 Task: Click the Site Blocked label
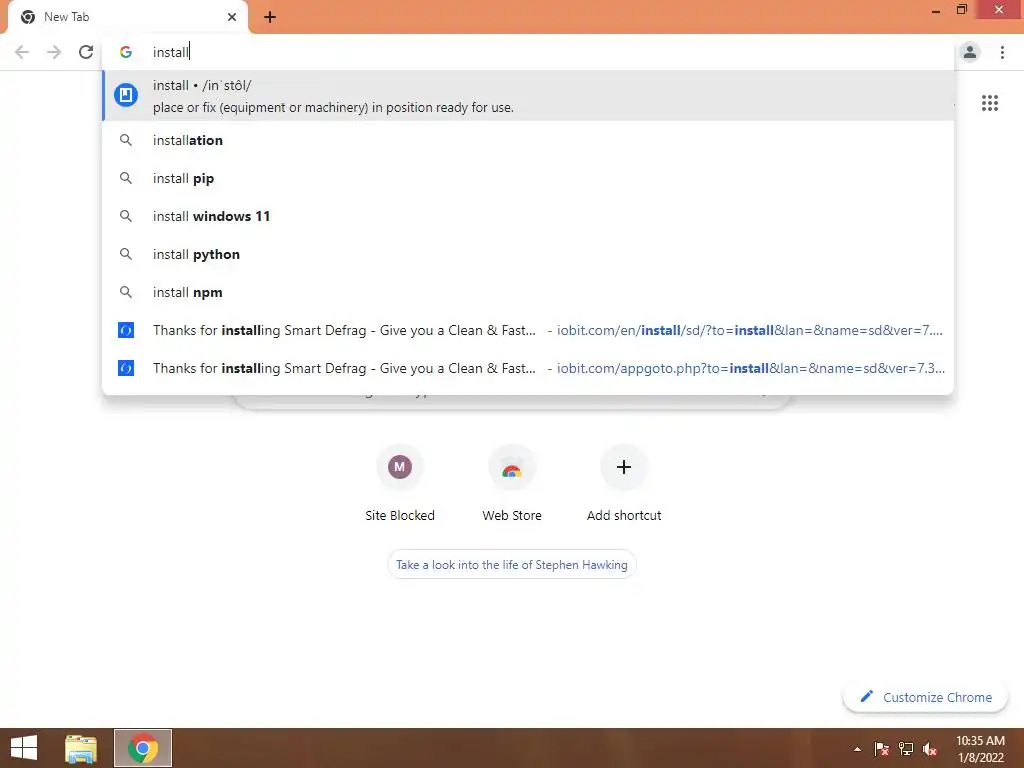click(400, 515)
